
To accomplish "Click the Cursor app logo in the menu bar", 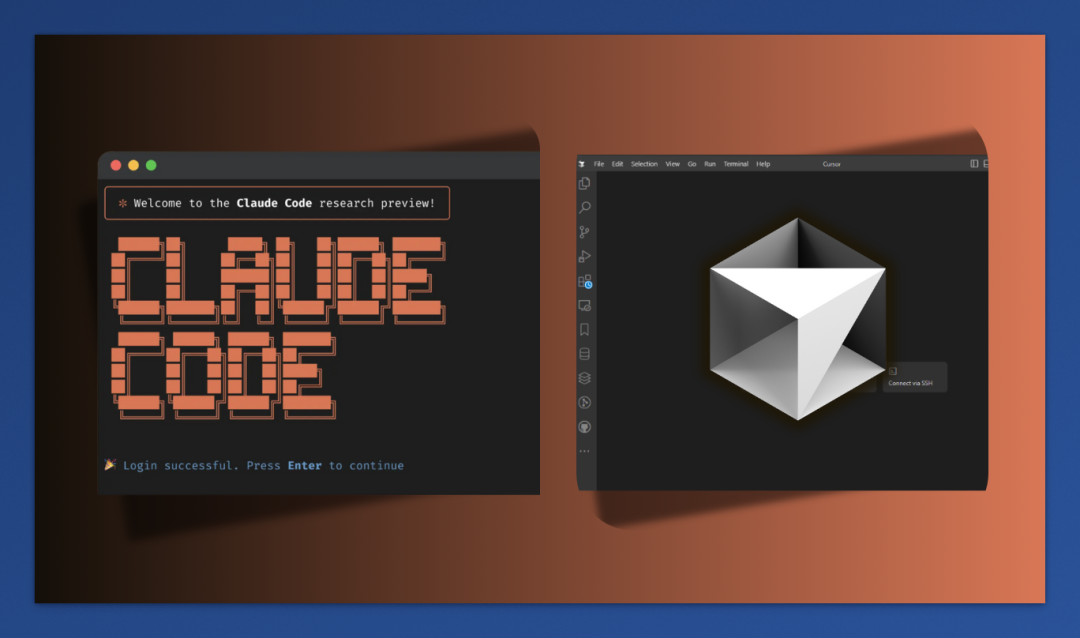I will pos(582,164).
